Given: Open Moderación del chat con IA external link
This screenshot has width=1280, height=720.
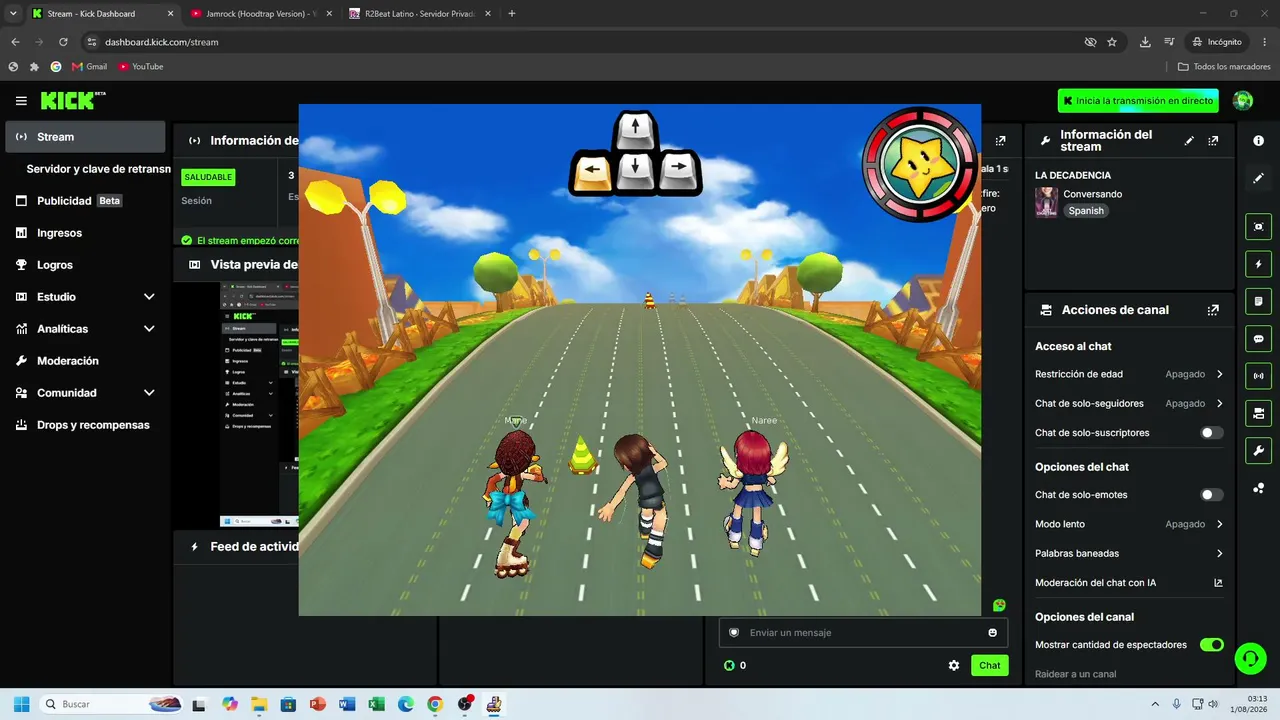Looking at the screenshot, I should [1218, 583].
